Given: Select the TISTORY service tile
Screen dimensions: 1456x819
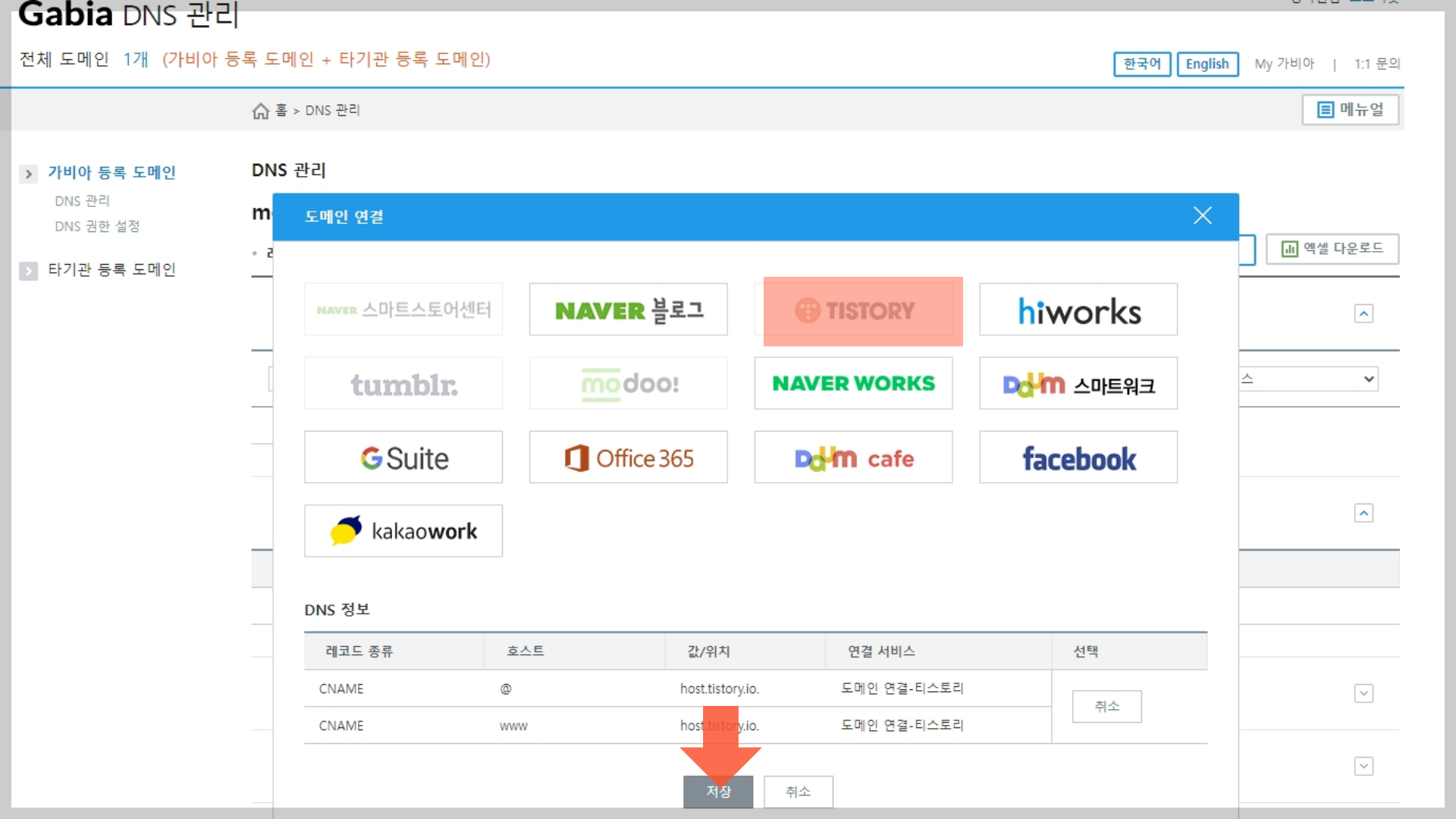Looking at the screenshot, I should pyautogui.click(x=854, y=310).
